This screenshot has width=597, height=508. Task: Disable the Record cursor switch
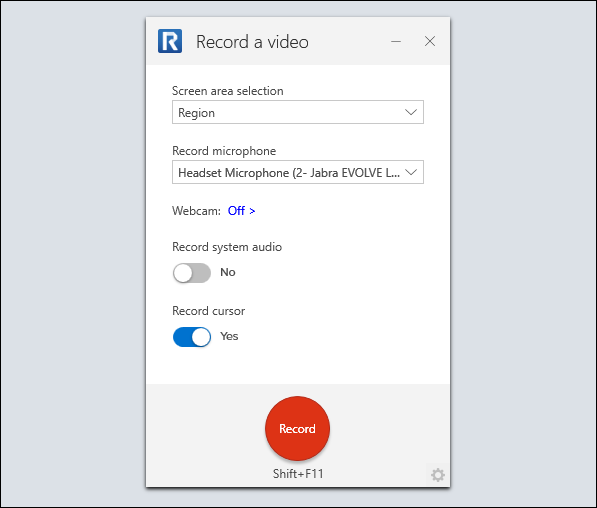pyautogui.click(x=192, y=337)
